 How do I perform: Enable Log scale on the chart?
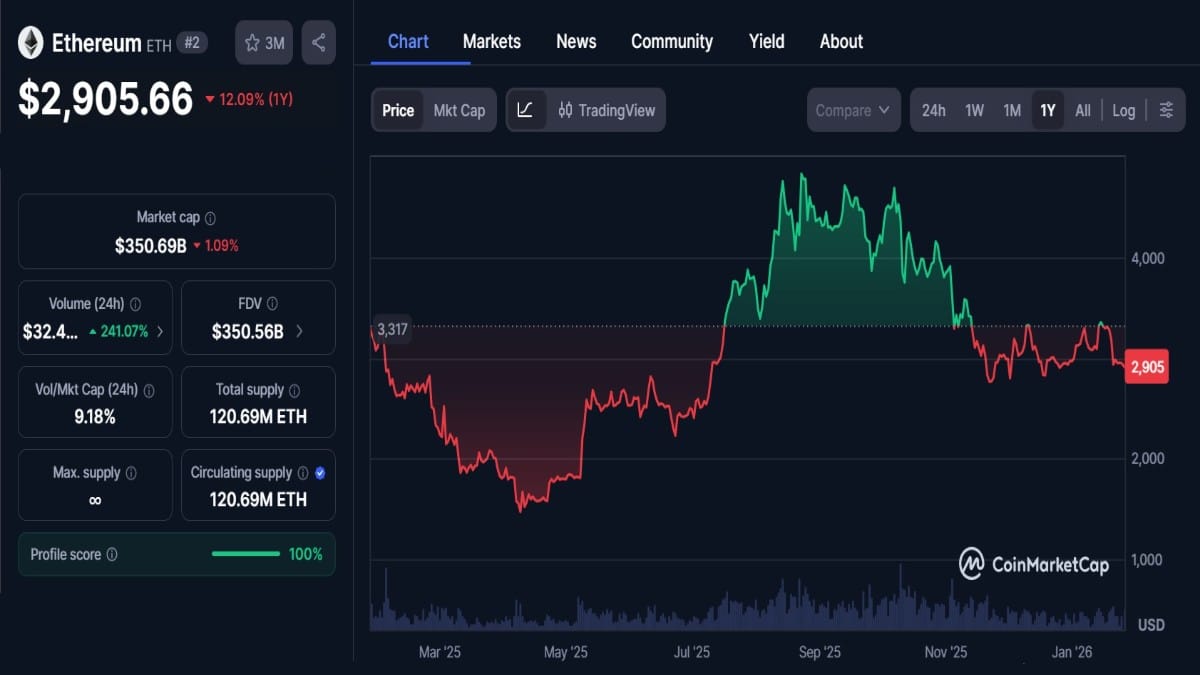[x=1123, y=110]
